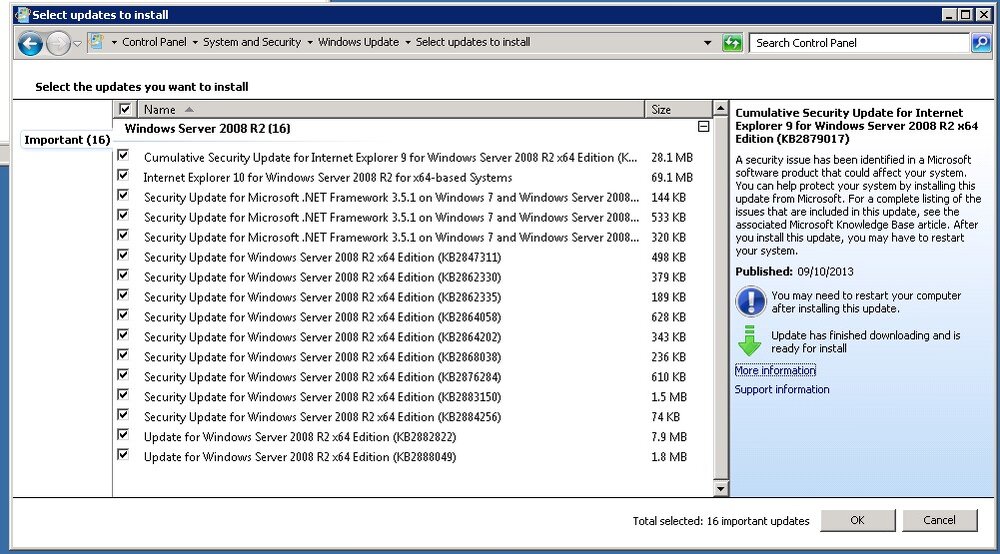Image resolution: width=1000 pixels, height=554 pixels.
Task: Click the title bar window icon
Action: point(23,15)
